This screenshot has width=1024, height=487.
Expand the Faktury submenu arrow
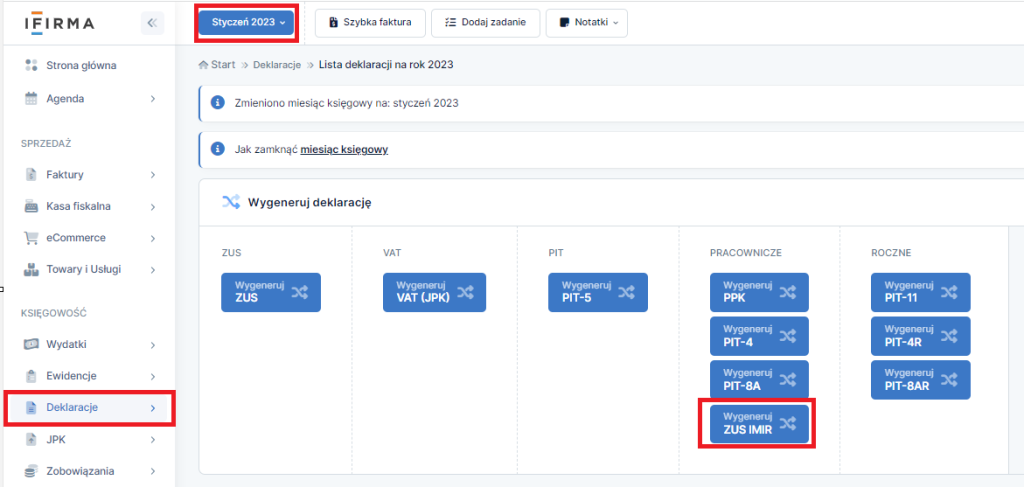pyautogui.click(x=152, y=175)
